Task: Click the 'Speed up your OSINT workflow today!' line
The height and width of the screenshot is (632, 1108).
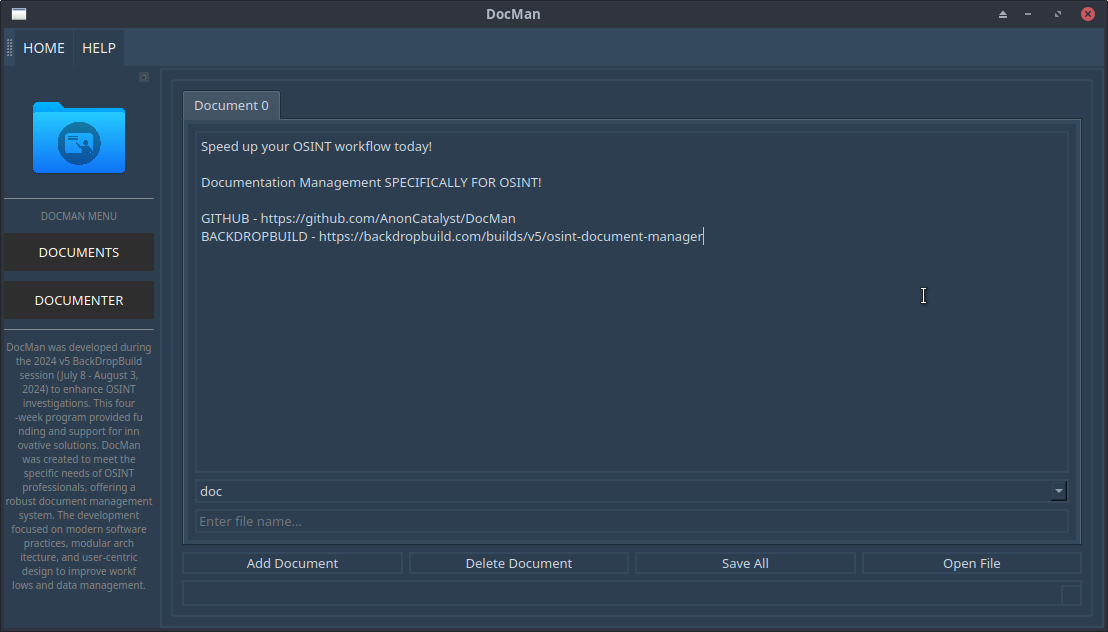Action: (317, 146)
